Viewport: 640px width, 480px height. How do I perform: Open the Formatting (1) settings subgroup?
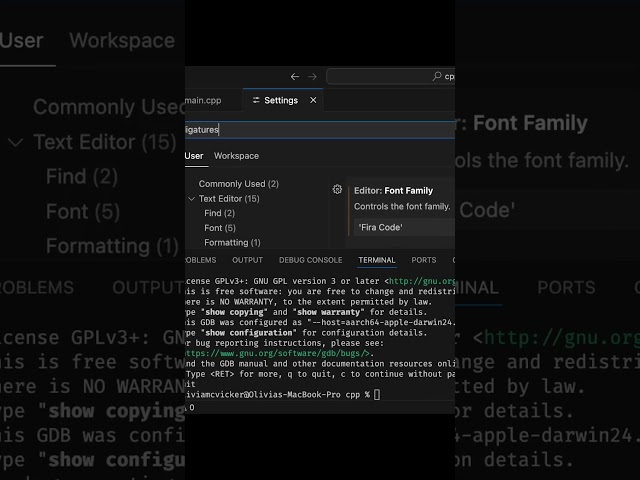point(232,242)
